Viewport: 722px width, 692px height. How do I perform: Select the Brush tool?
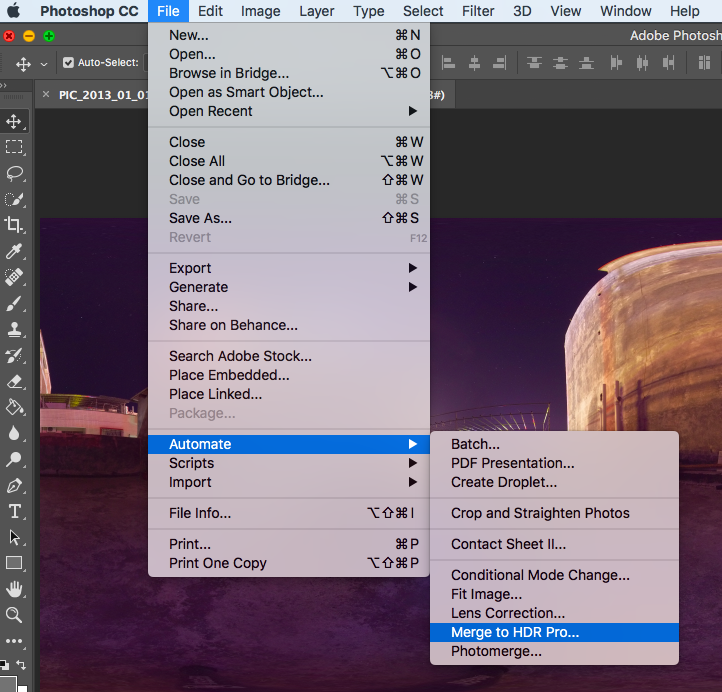point(14,303)
